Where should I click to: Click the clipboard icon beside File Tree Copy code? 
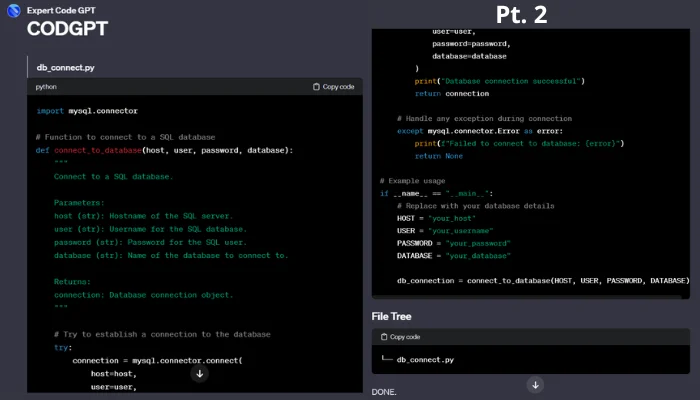point(384,337)
